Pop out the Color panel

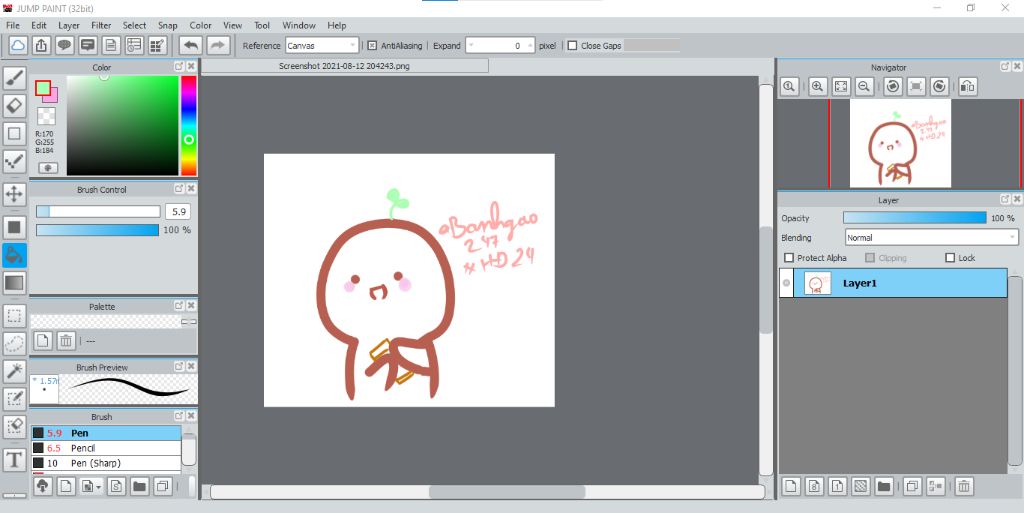(x=179, y=67)
